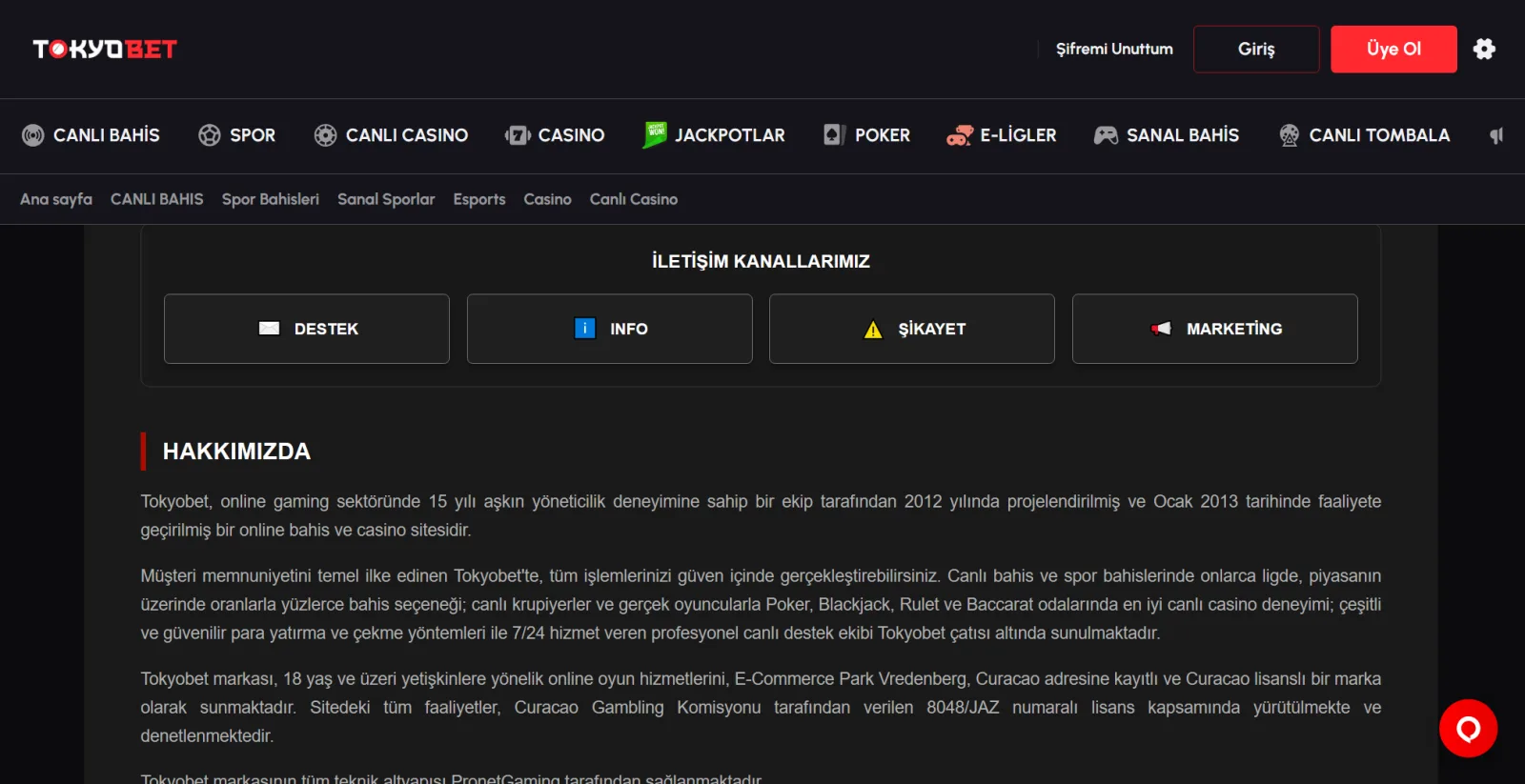Open the CANLI BAHİS main menu
The width and height of the screenshot is (1525, 784).
click(91, 135)
